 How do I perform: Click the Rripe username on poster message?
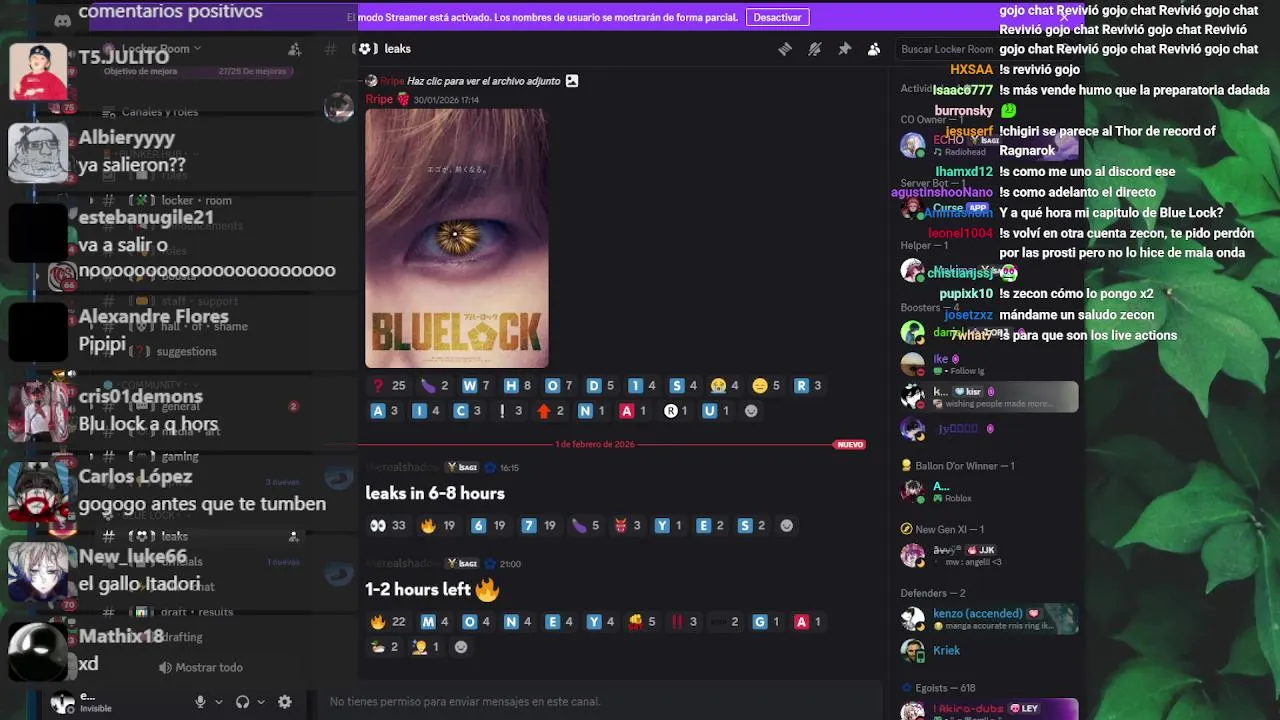point(379,100)
